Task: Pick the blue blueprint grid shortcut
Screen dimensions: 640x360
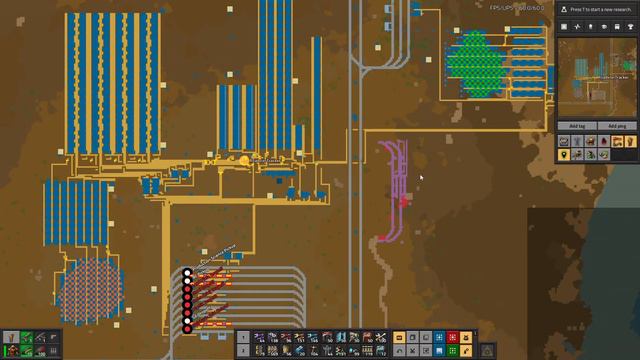Action: [x=439, y=337]
